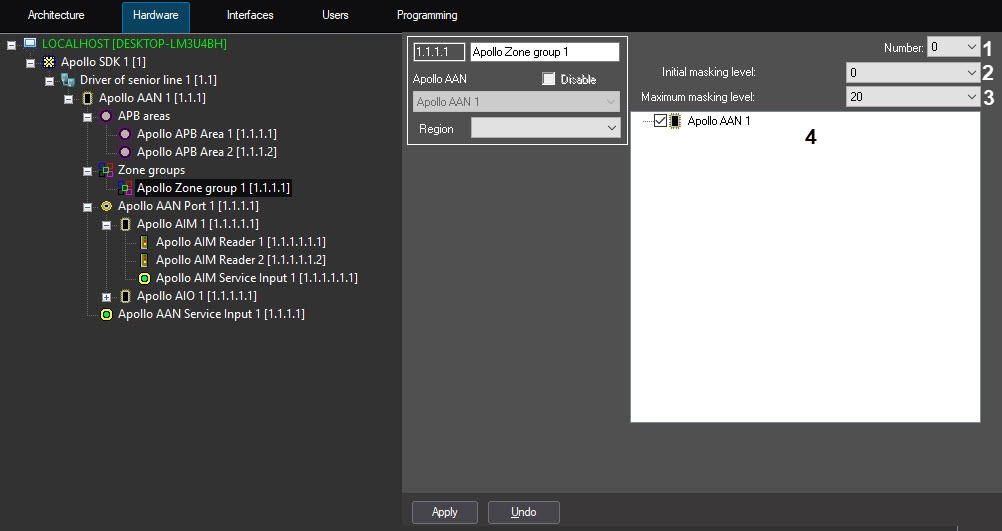Image resolution: width=1002 pixels, height=531 pixels.
Task: Uncheck Apollo AAN 1 in the list
Action: coord(661,120)
